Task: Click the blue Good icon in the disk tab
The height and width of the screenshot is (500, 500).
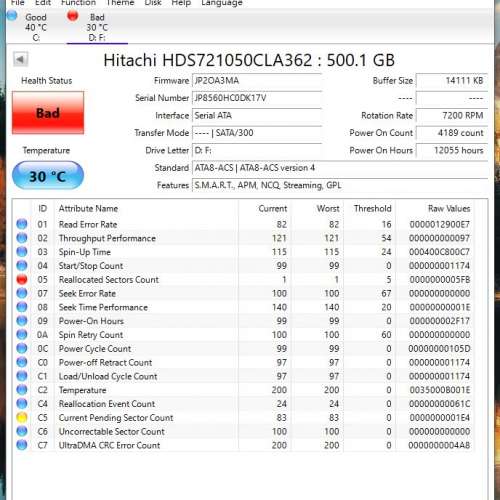Action: click(x=12, y=15)
